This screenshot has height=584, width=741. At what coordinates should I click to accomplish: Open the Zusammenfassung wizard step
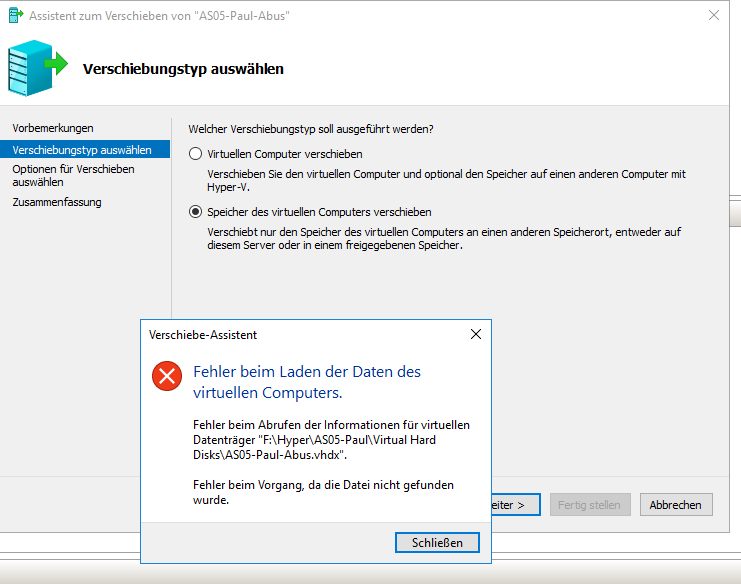(57, 202)
